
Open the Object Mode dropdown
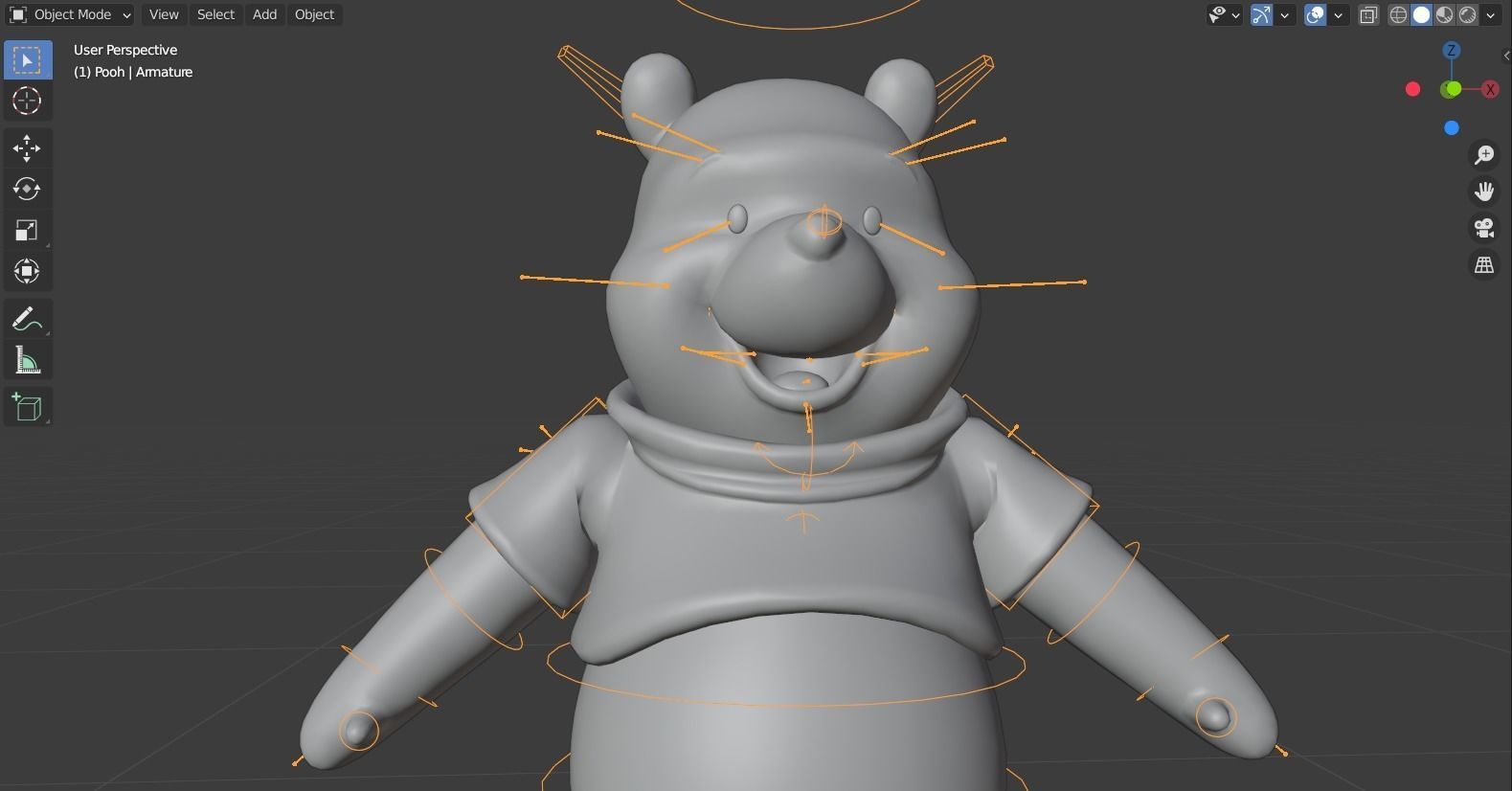pos(72,14)
